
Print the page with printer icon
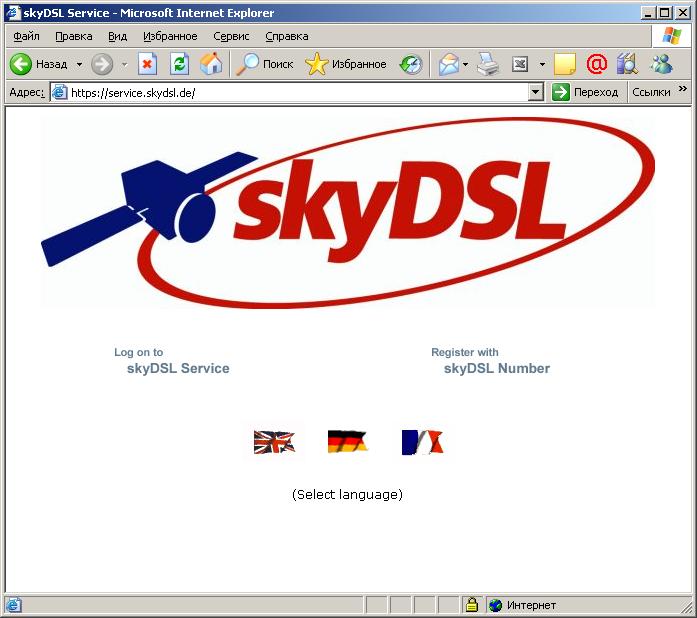[488, 64]
